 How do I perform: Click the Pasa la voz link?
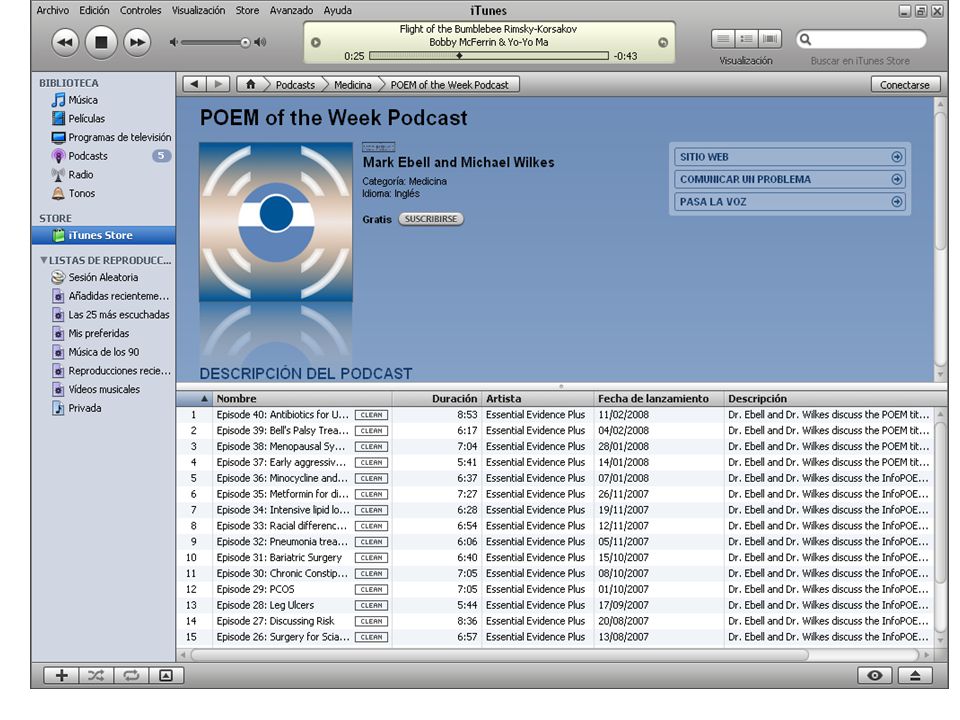click(790, 201)
